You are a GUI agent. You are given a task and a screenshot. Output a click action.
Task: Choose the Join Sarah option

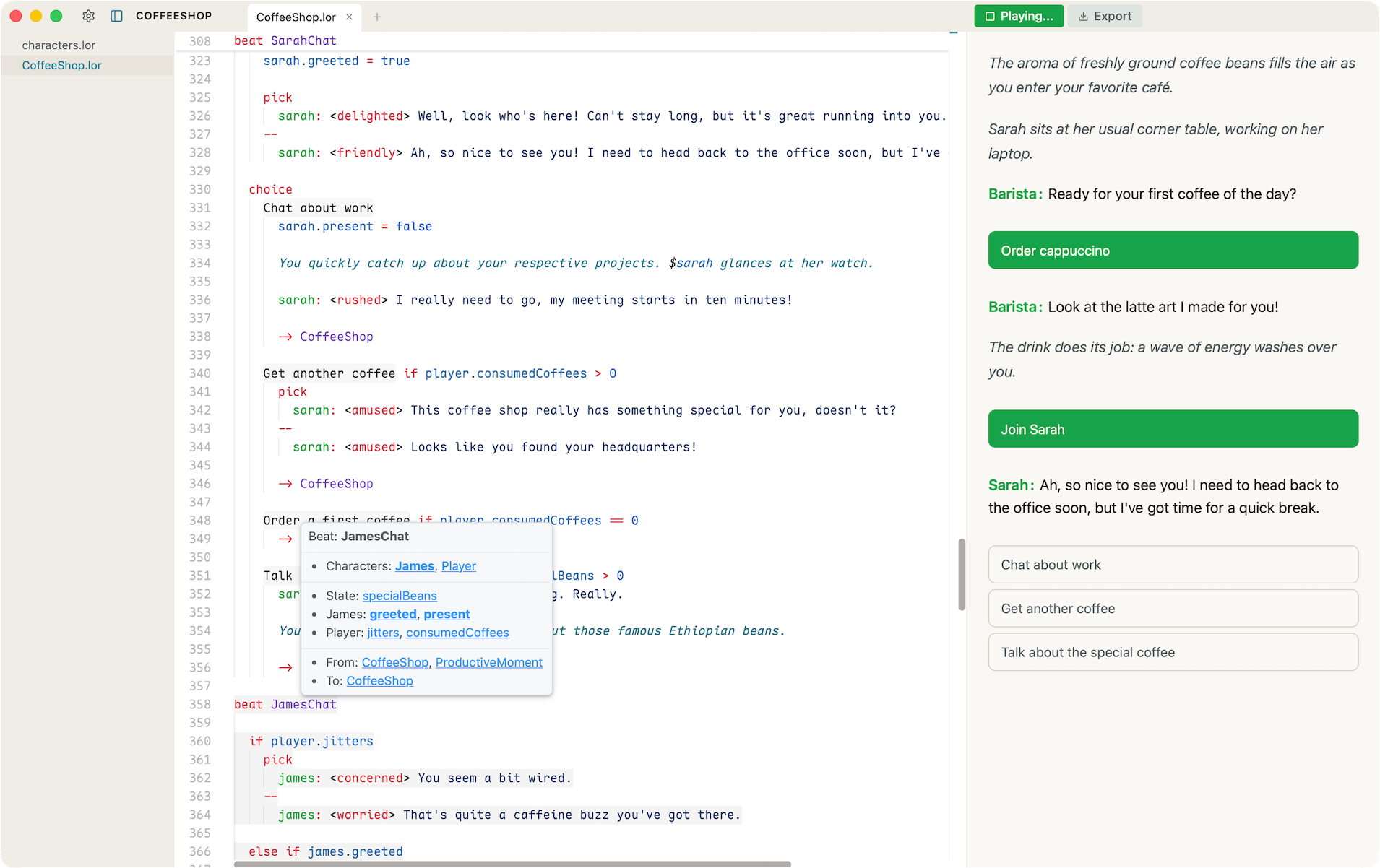click(1173, 429)
